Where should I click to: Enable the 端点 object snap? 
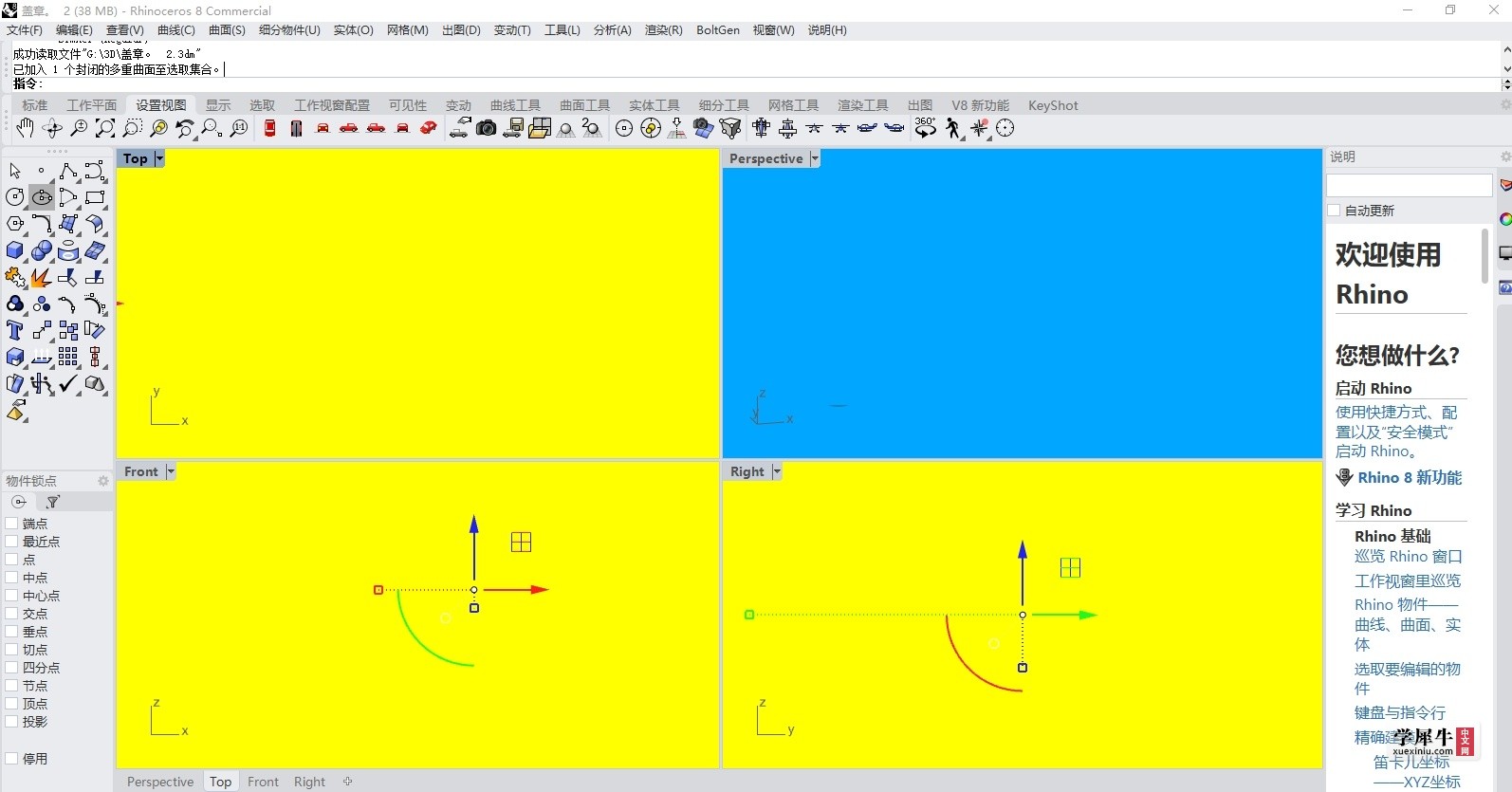[x=11, y=524]
